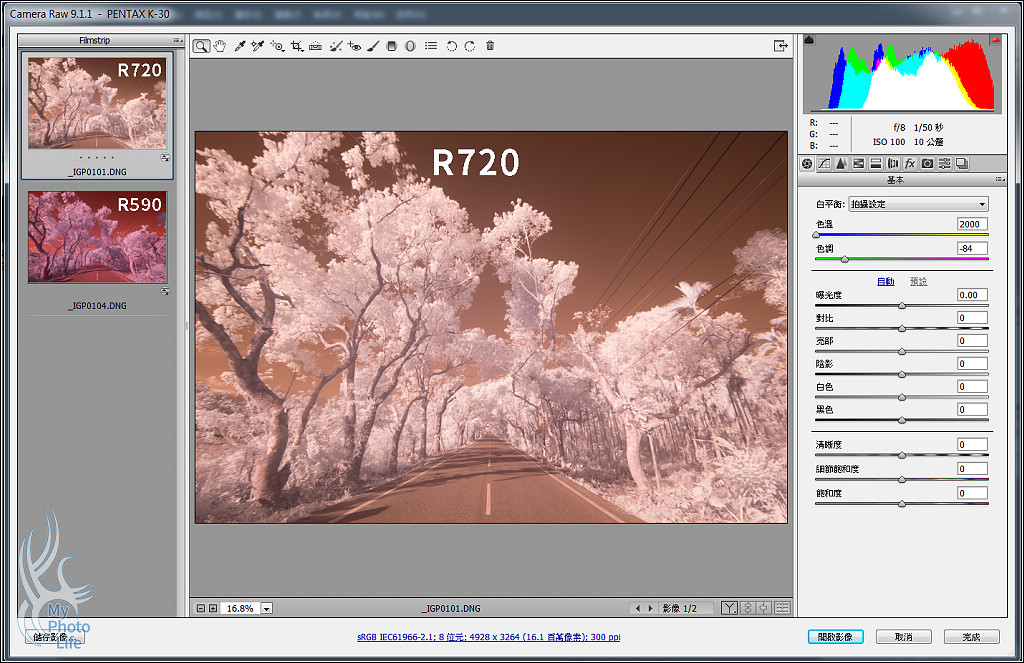The width and height of the screenshot is (1024, 663).
Task: Toggle highlight clipping warning in histogram
Action: (x=995, y=40)
